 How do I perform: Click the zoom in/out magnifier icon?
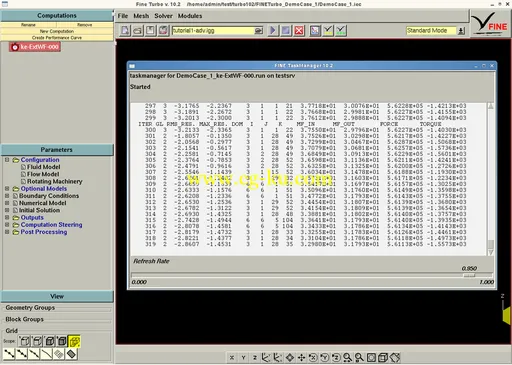click(348, 358)
